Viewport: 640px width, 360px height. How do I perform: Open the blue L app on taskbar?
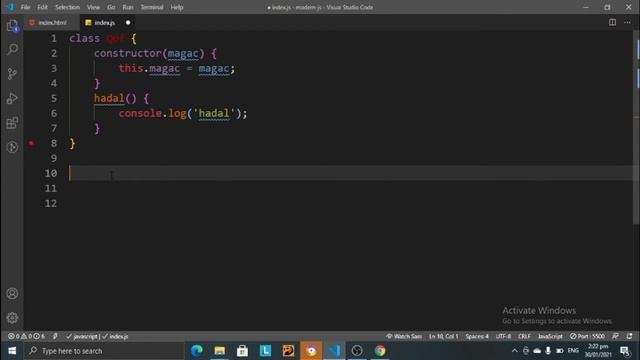coord(265,351)
